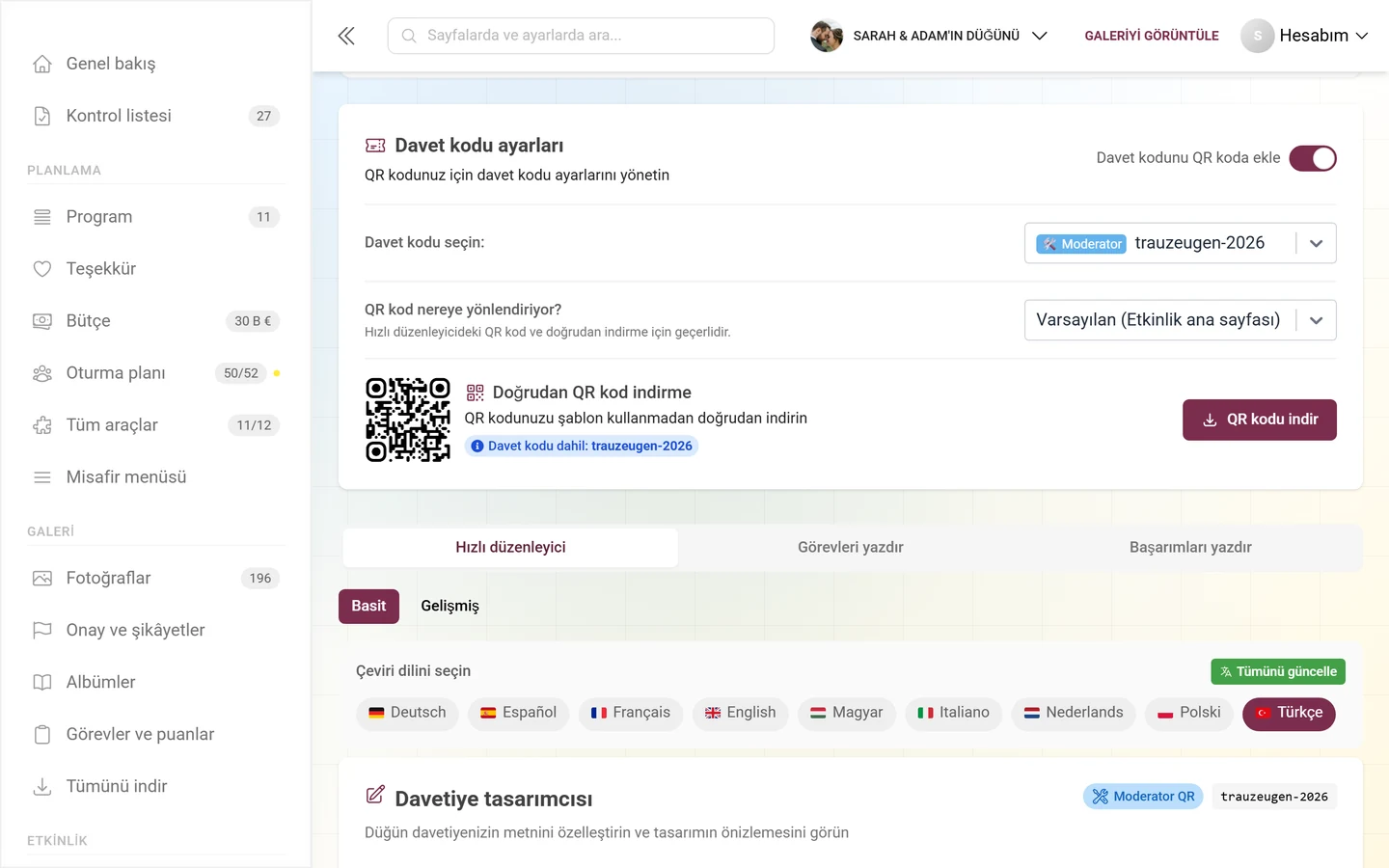Click the Onay ve şikâyetler flag icon

pyautogui.click(x=42, y=631)
